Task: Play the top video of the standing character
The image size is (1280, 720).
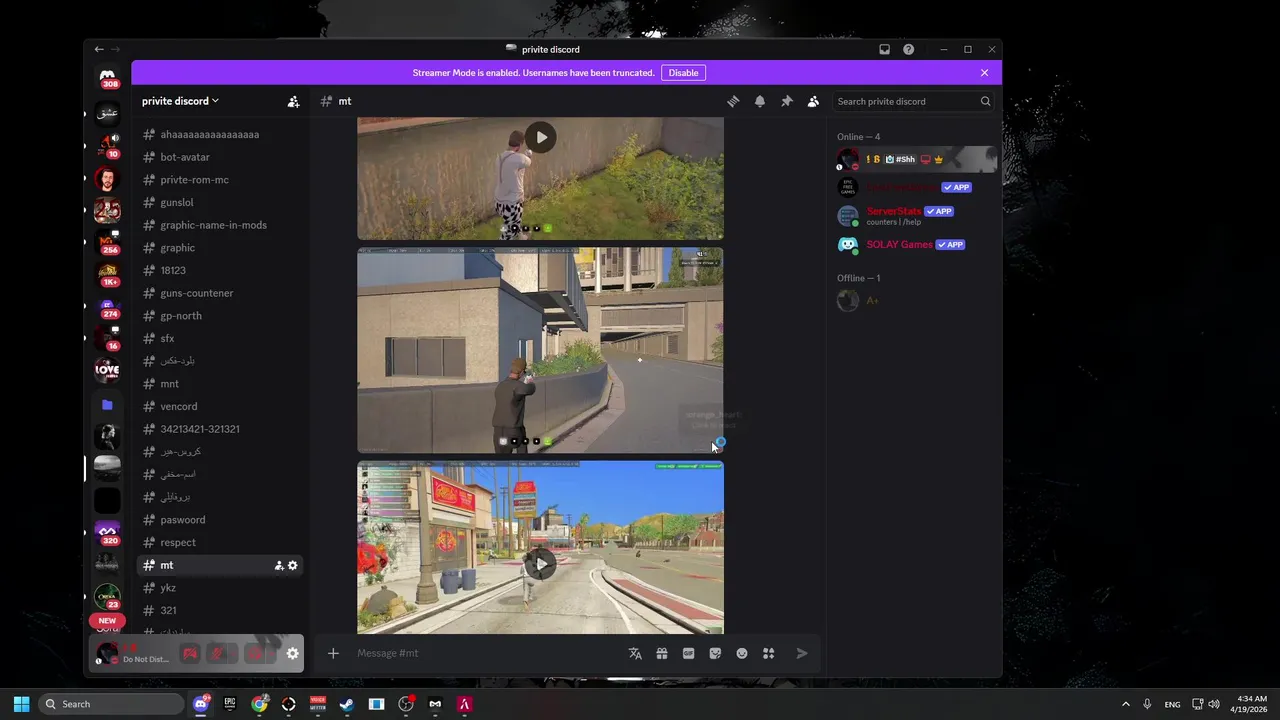Action: (x=541, y=137)
